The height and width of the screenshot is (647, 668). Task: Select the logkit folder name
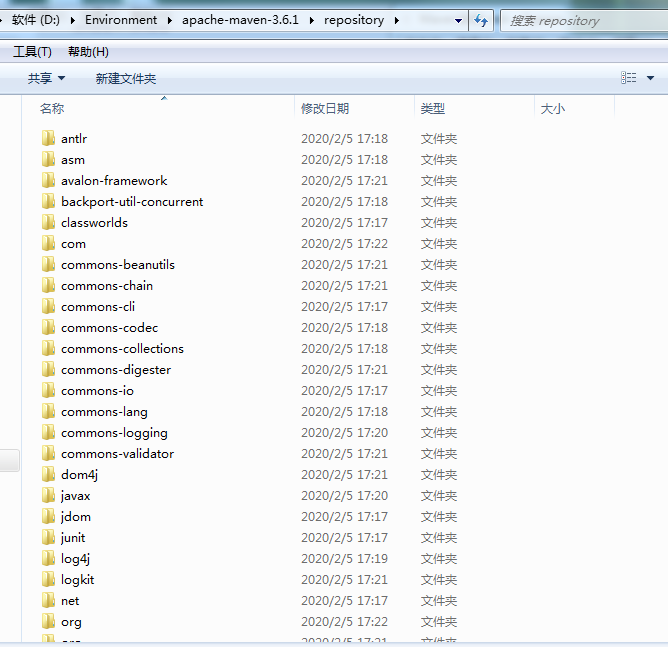(77, 580)
